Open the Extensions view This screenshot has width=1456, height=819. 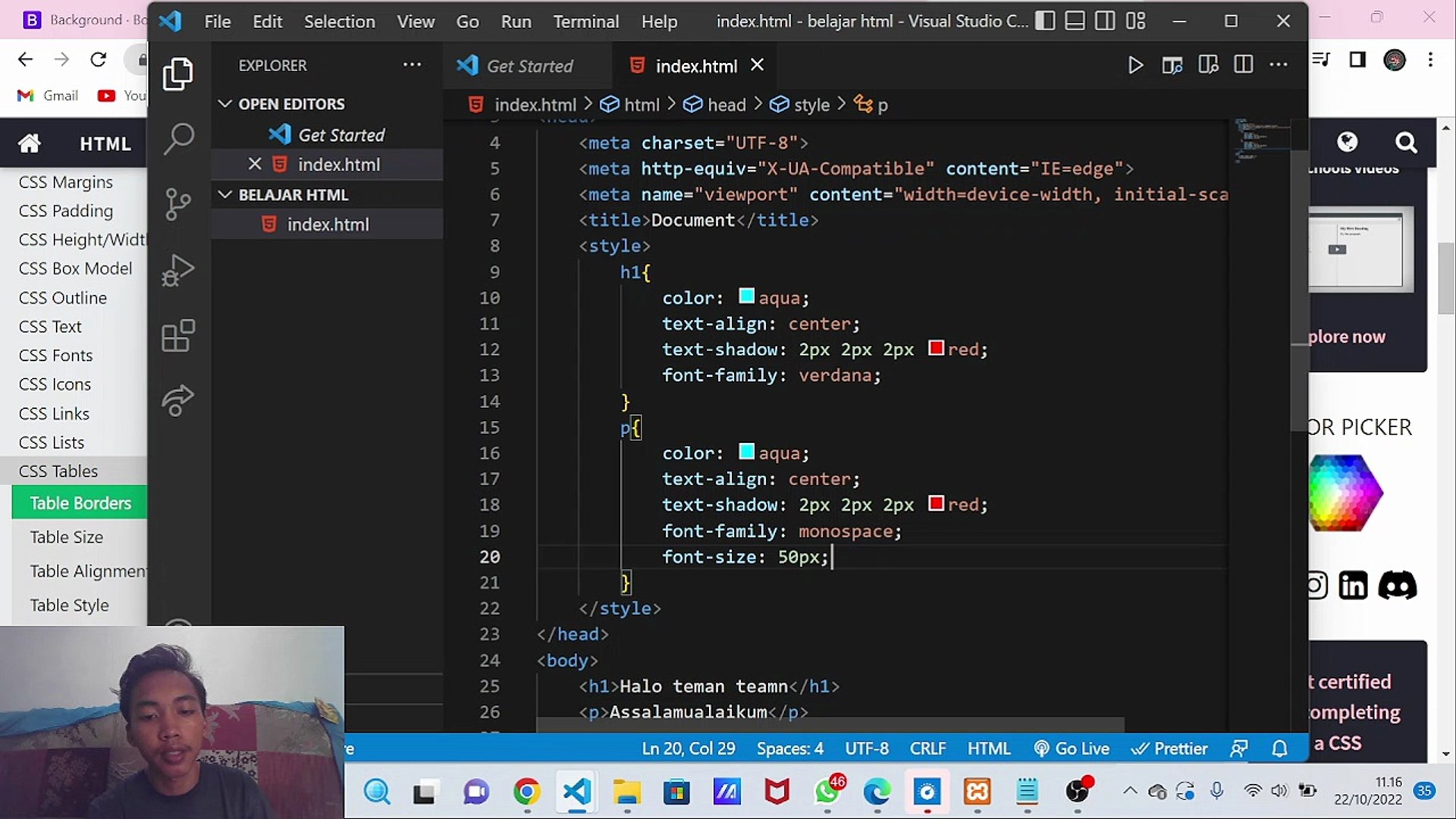click(178, 335)
